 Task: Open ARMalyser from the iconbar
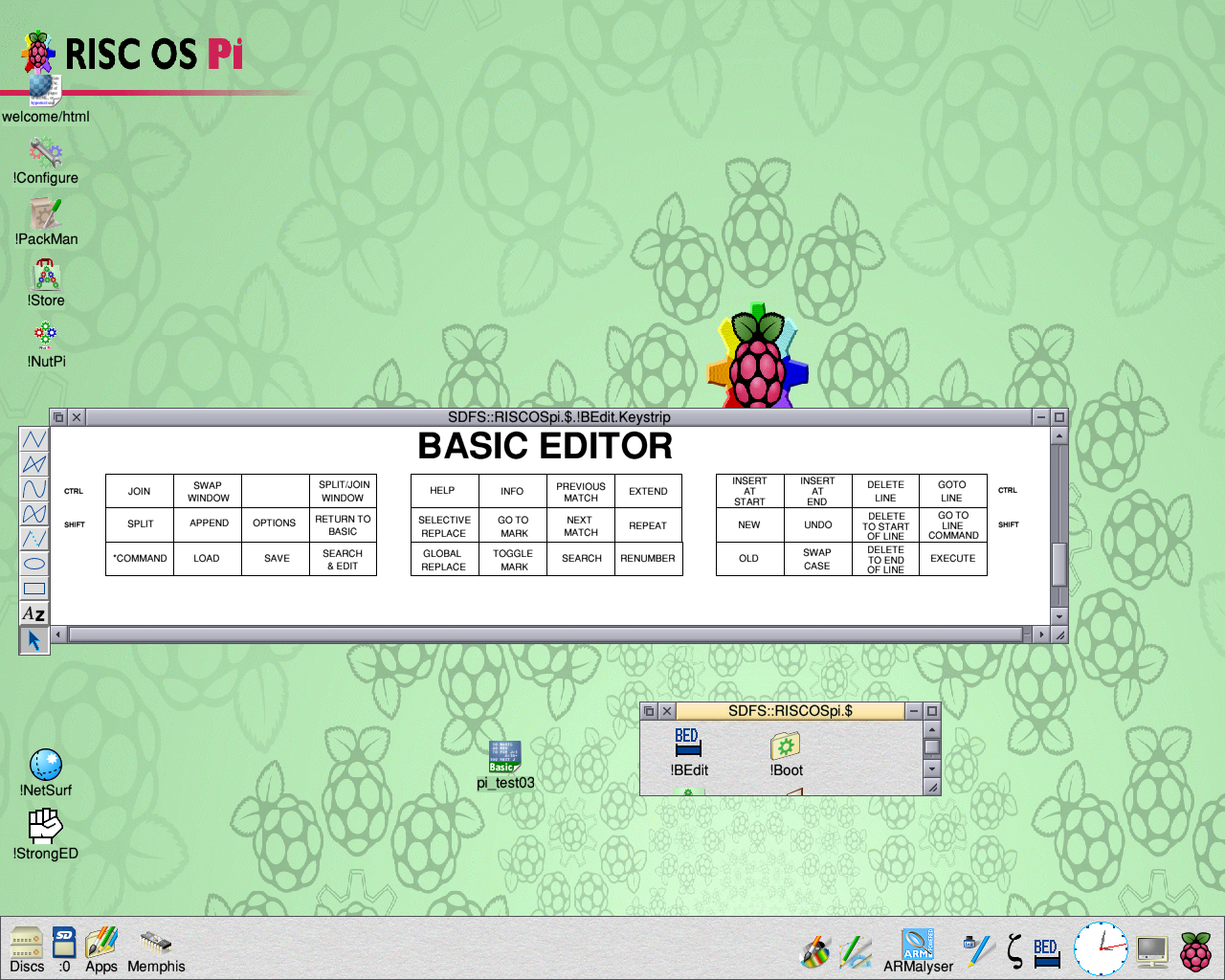(x=918, y=951)
